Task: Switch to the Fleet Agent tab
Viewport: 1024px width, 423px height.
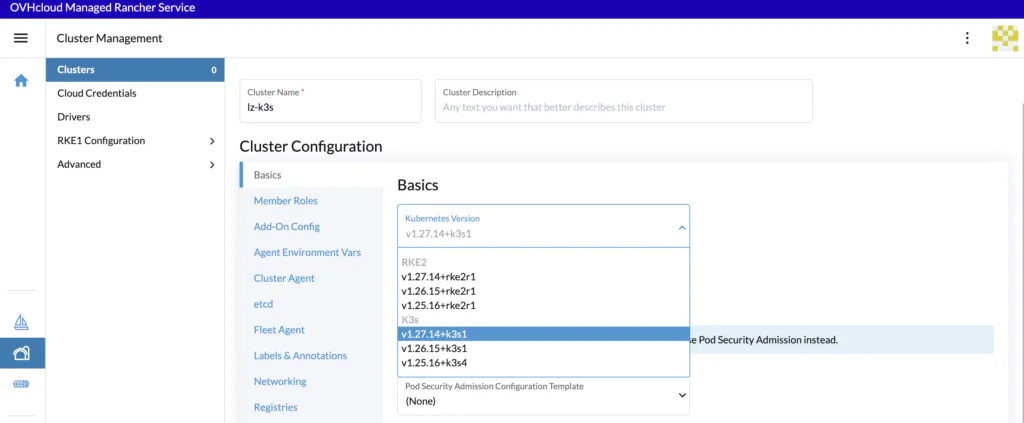Action: pos(312,330)
